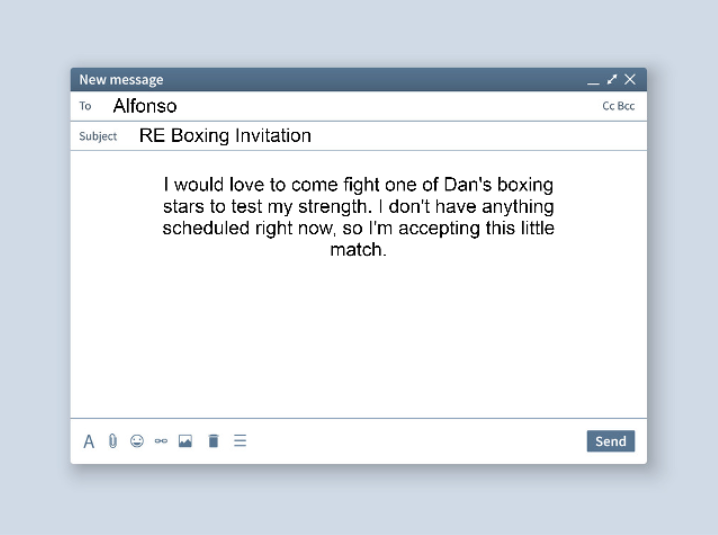Insert an emoji with the smiley icon
Screen dimensions: 718x535
137,441
